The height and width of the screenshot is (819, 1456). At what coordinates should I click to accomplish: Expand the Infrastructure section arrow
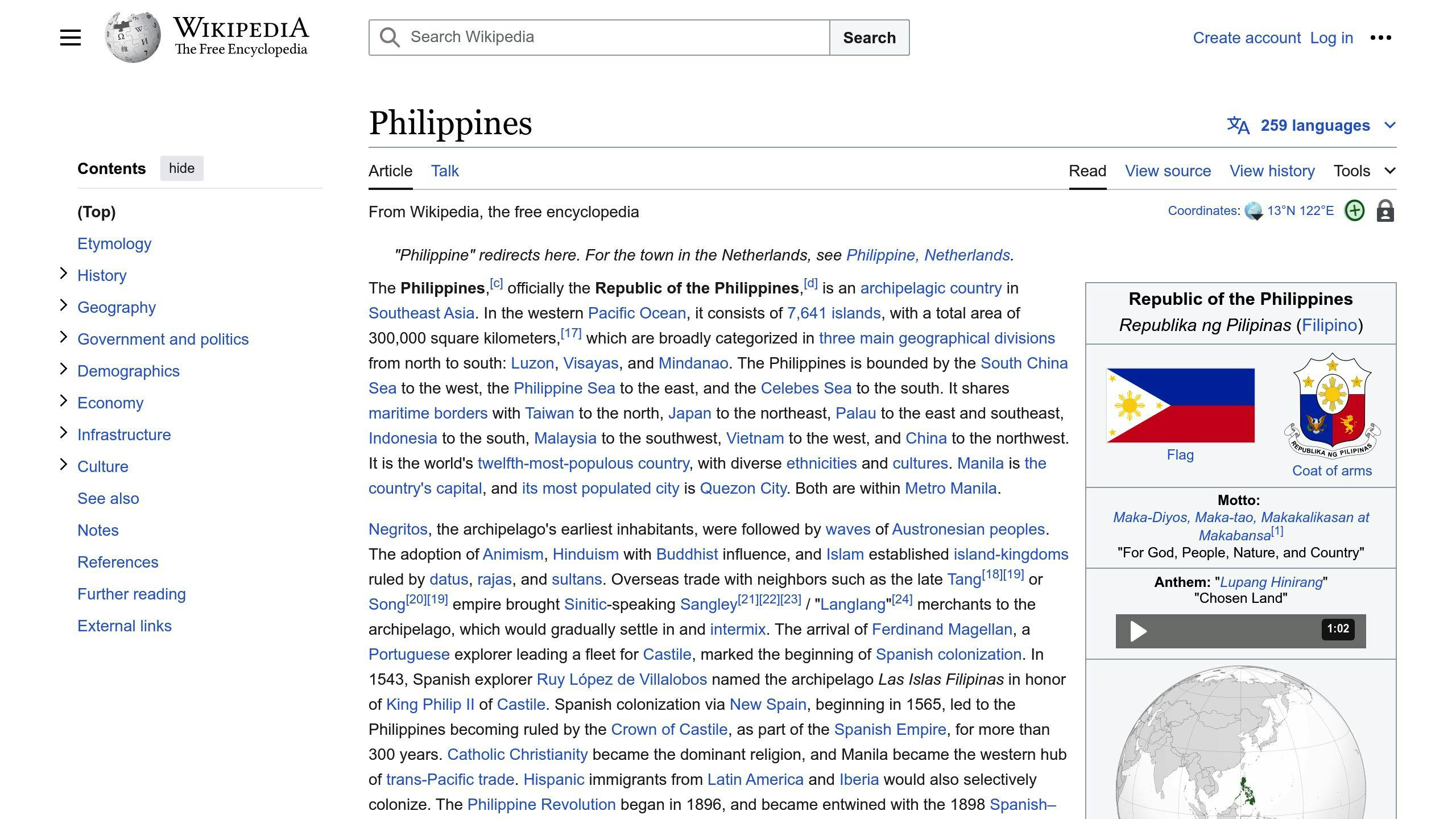click(x=64, y=433)
